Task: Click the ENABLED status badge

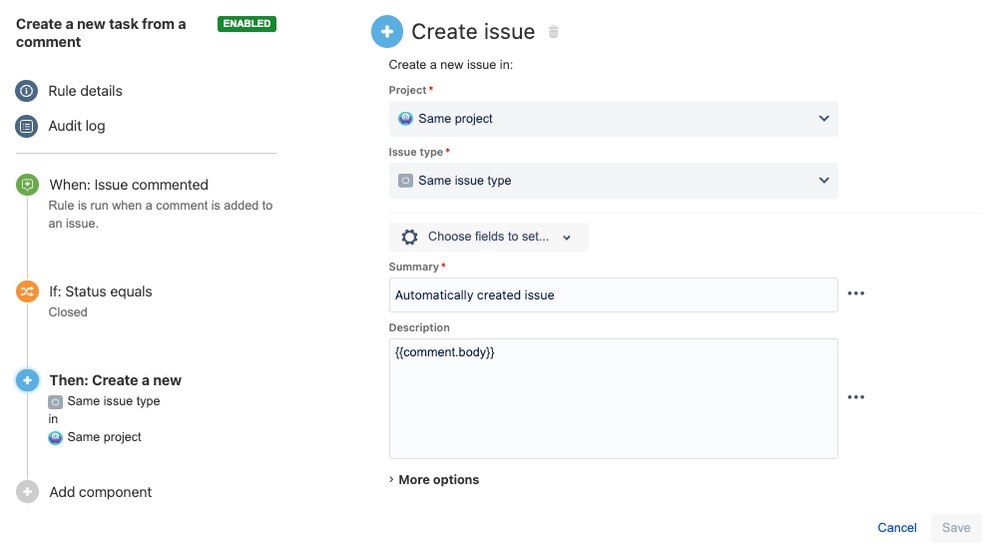Action: pyautogui.click(x=247, y=24)
